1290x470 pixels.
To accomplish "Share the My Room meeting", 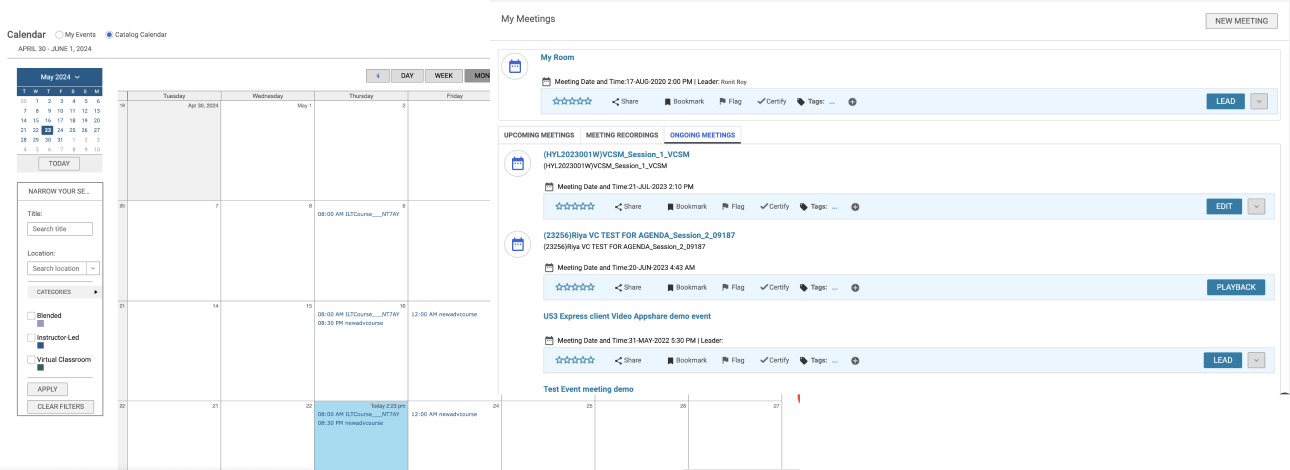I will (625, 101).
